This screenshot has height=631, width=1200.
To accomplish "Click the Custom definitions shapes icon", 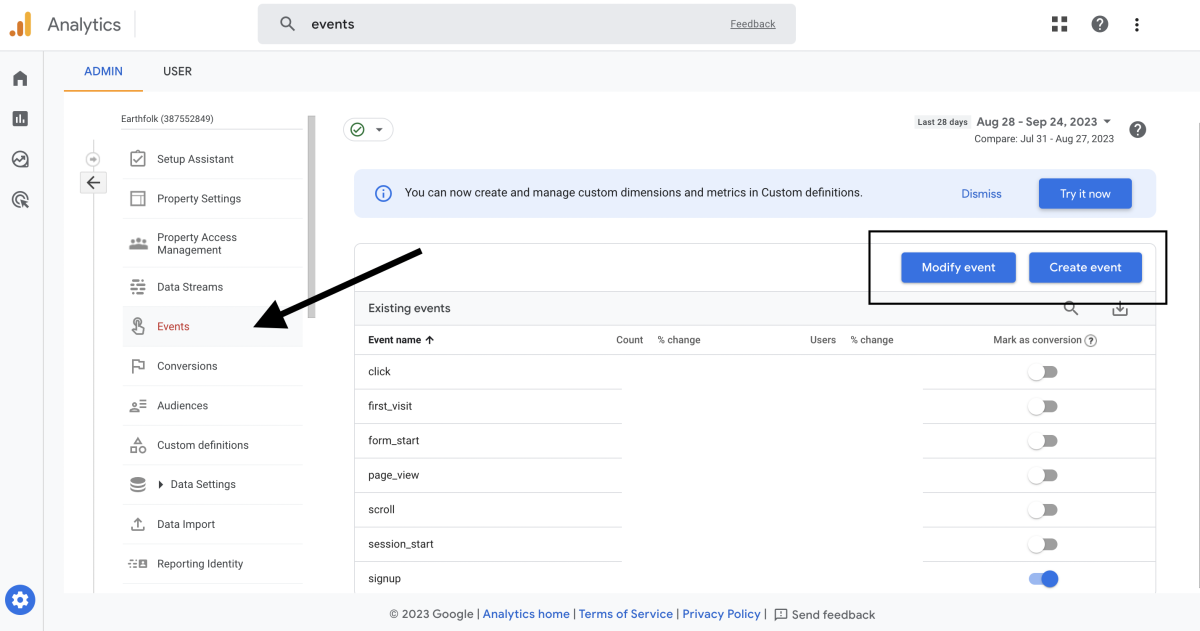I will (x=138, y=445).
